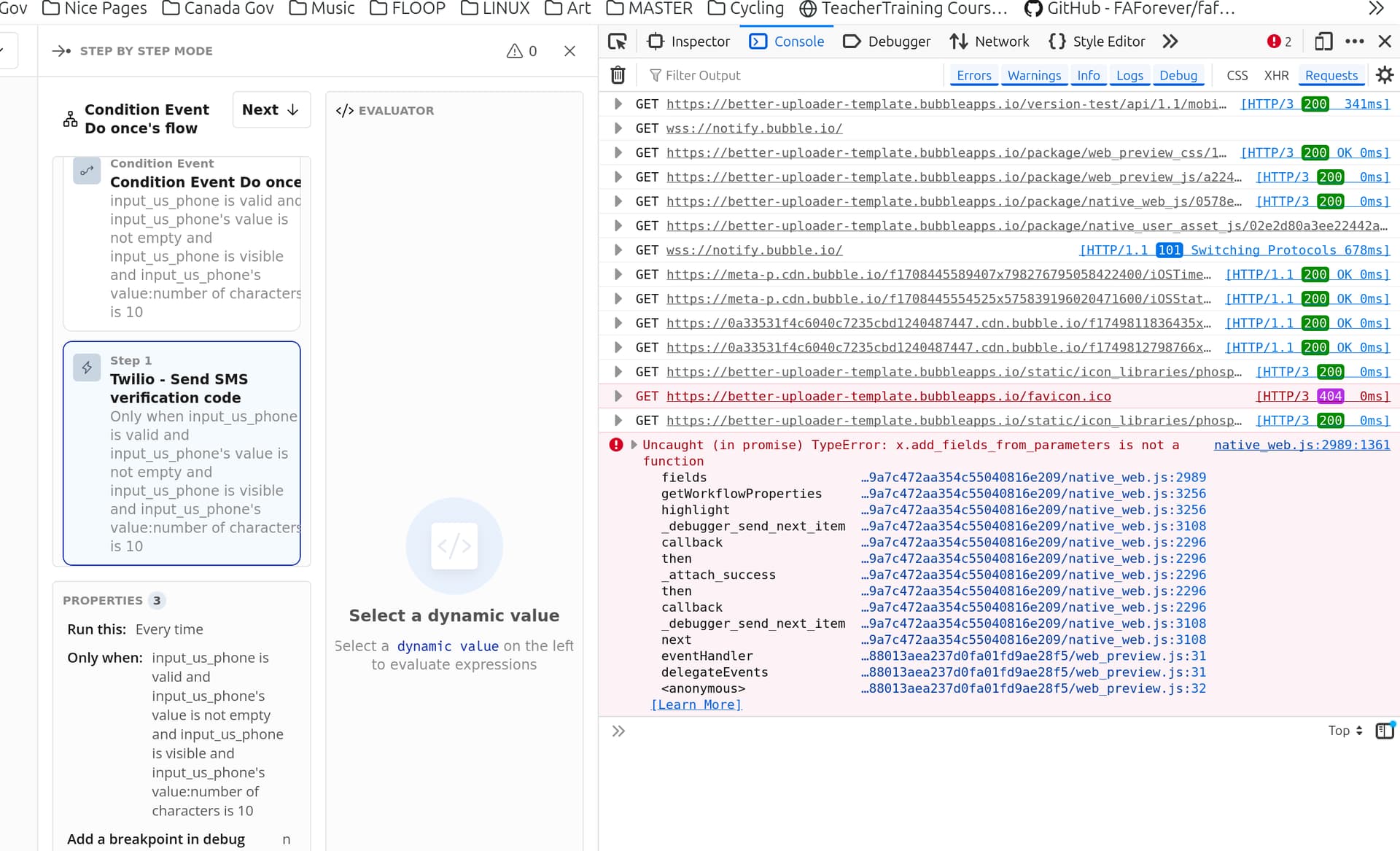Toggle the Debug filter

pos(1178,75)
